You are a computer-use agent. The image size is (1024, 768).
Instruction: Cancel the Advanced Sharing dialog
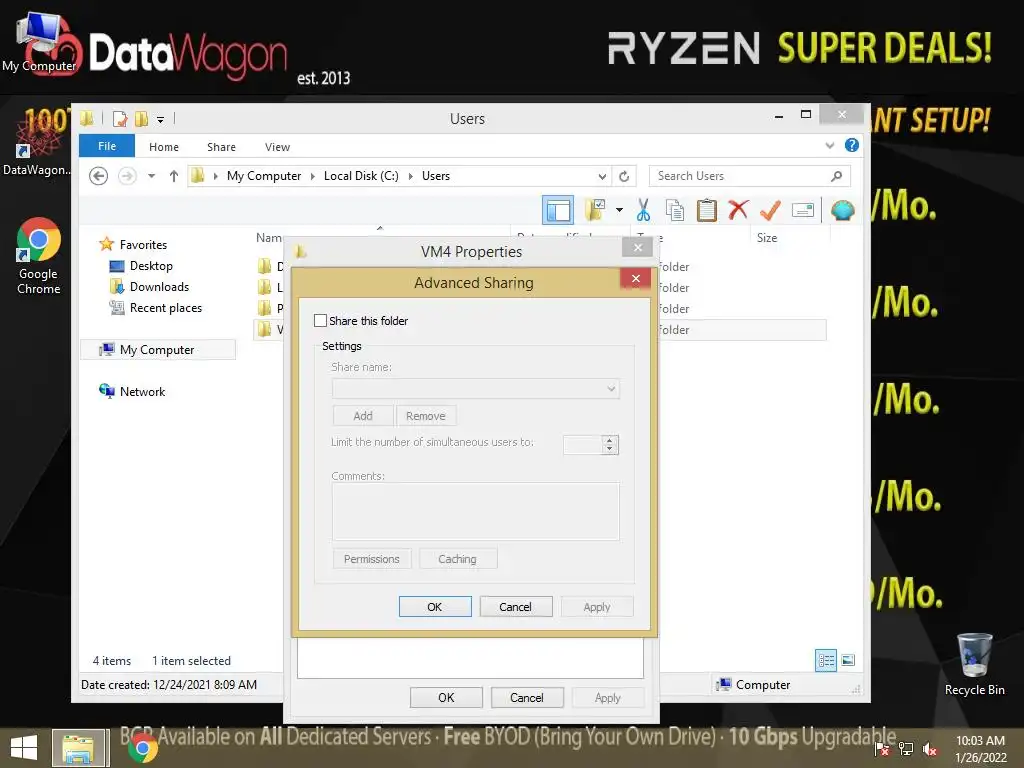point(515,607)
